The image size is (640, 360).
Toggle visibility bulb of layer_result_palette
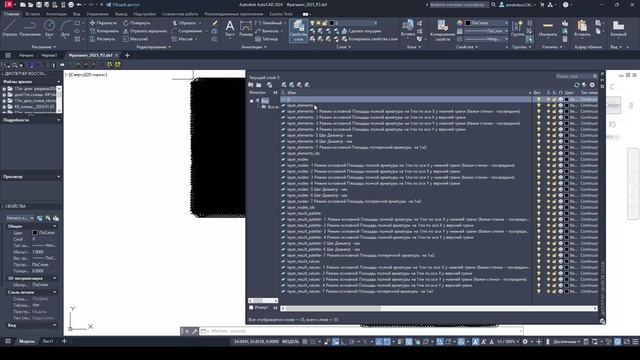pyautogui.click(x=538, y=213)
